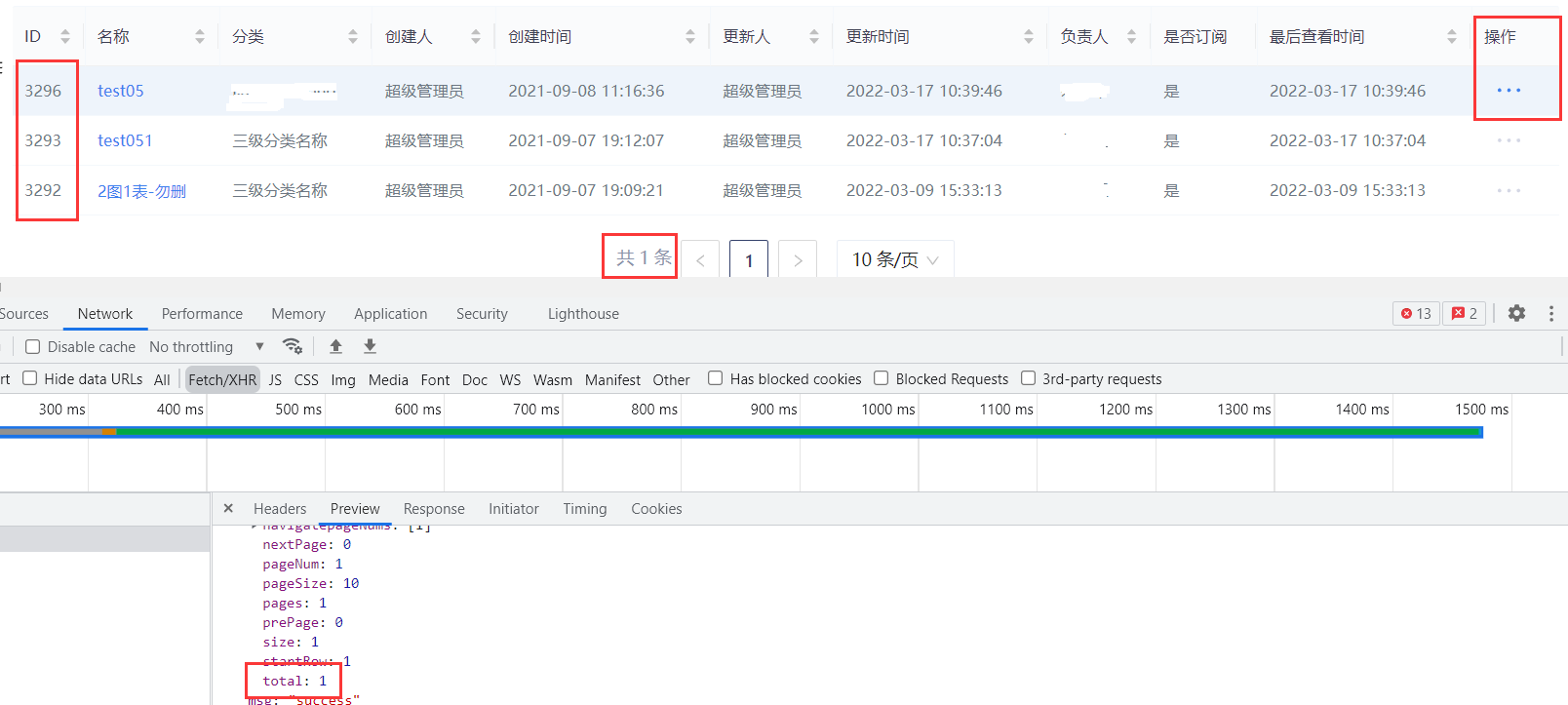Switch to Lighthouse tab
1568x705 pixels.
click(x=583, y=314)
